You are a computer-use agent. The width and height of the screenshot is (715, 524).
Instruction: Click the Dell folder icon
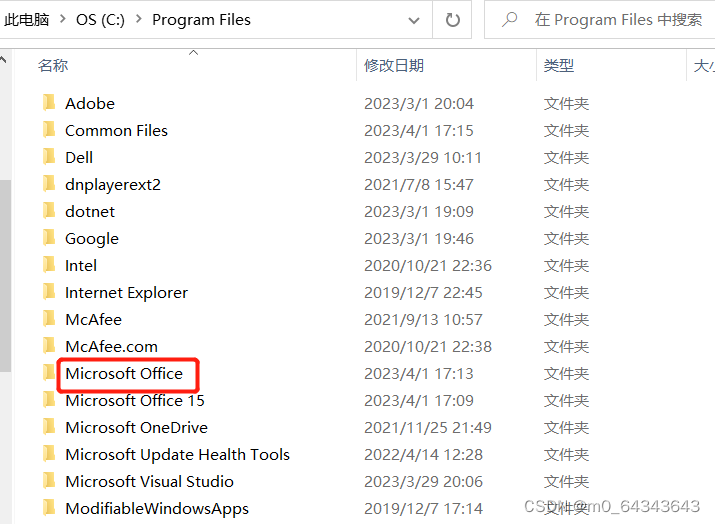49,156
